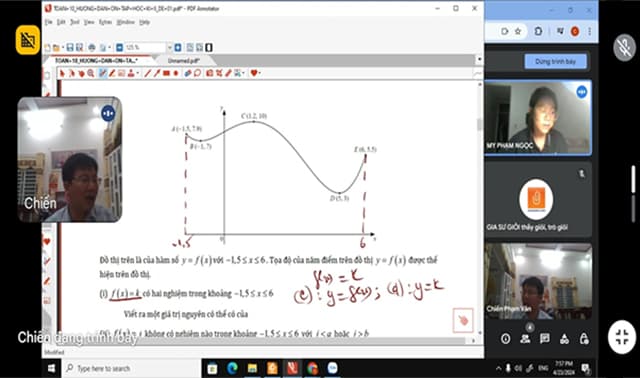Open Meet activities shapes icon

coord(564,338)
